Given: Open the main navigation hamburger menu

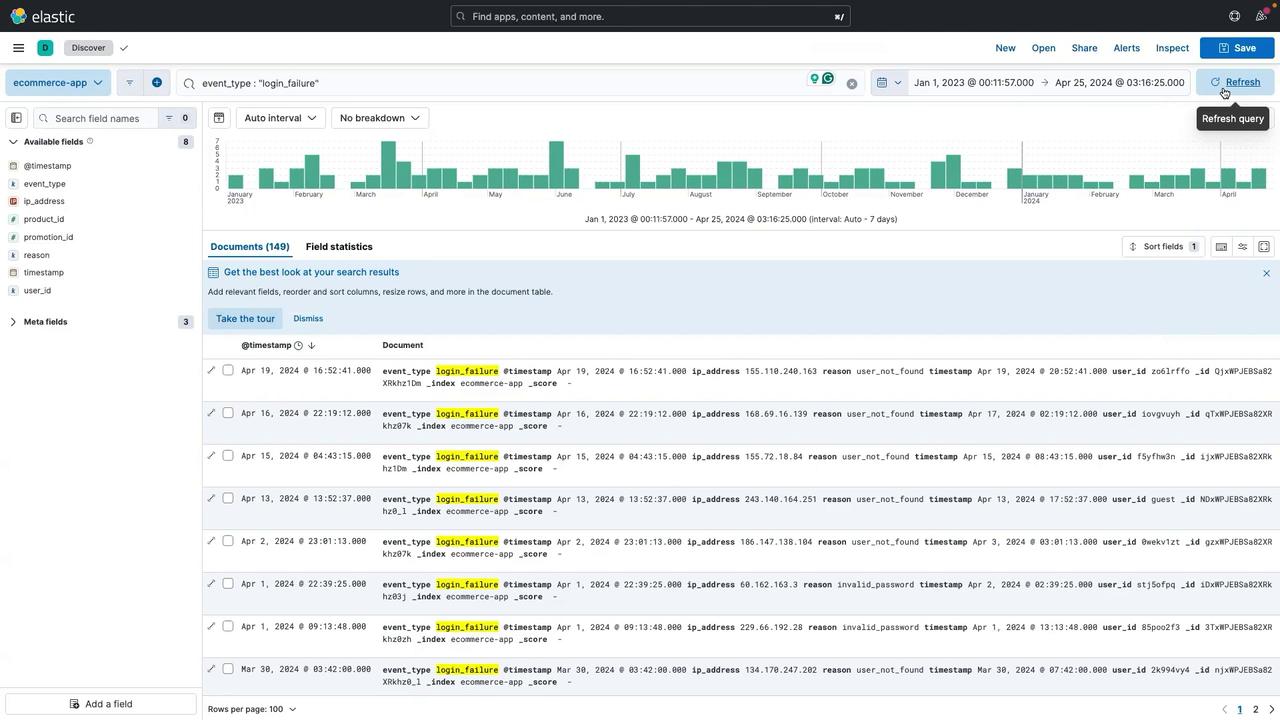Looking at the screenshot, I should point(18,48).
